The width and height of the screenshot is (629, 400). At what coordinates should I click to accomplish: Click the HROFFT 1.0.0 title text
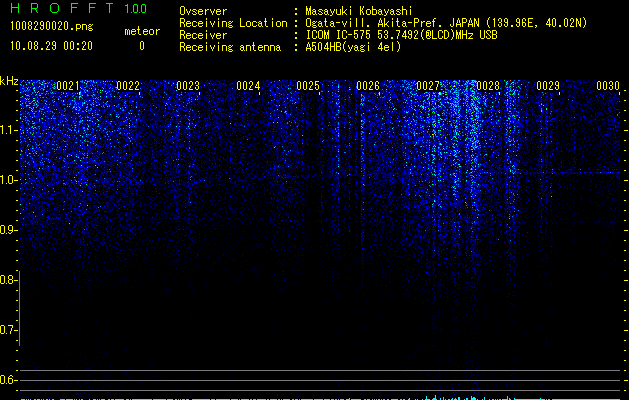tap(78, 8)
